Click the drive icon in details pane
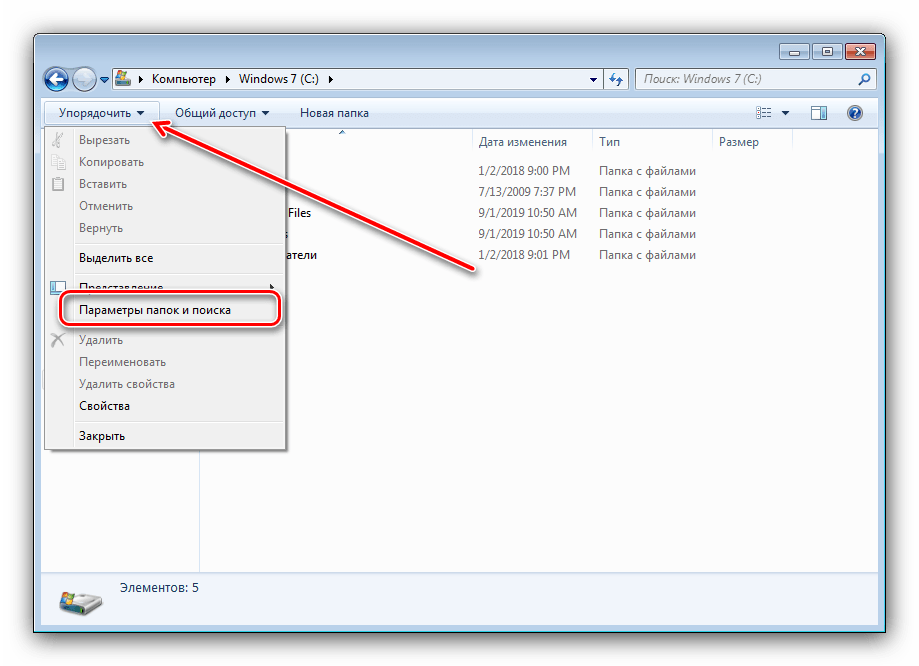Viewport: 919px width, 666px height. point(80,602)
